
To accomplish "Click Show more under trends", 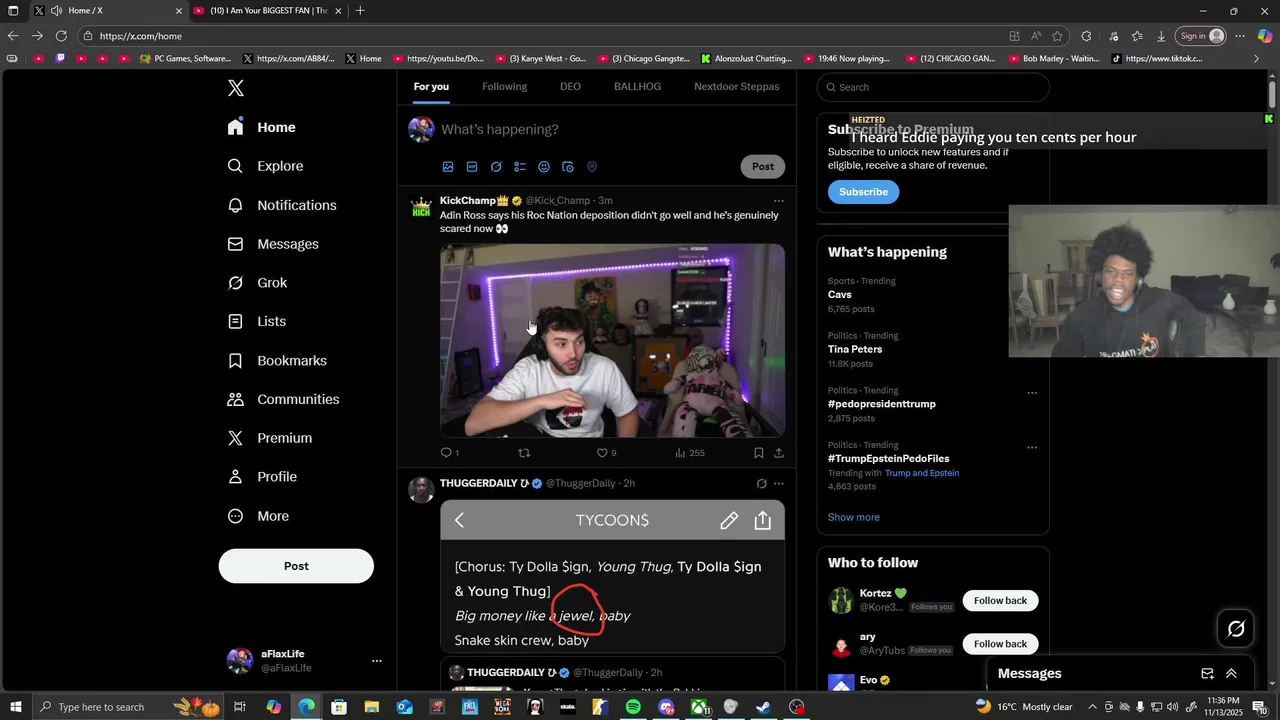I will click(x=854, y=517).
